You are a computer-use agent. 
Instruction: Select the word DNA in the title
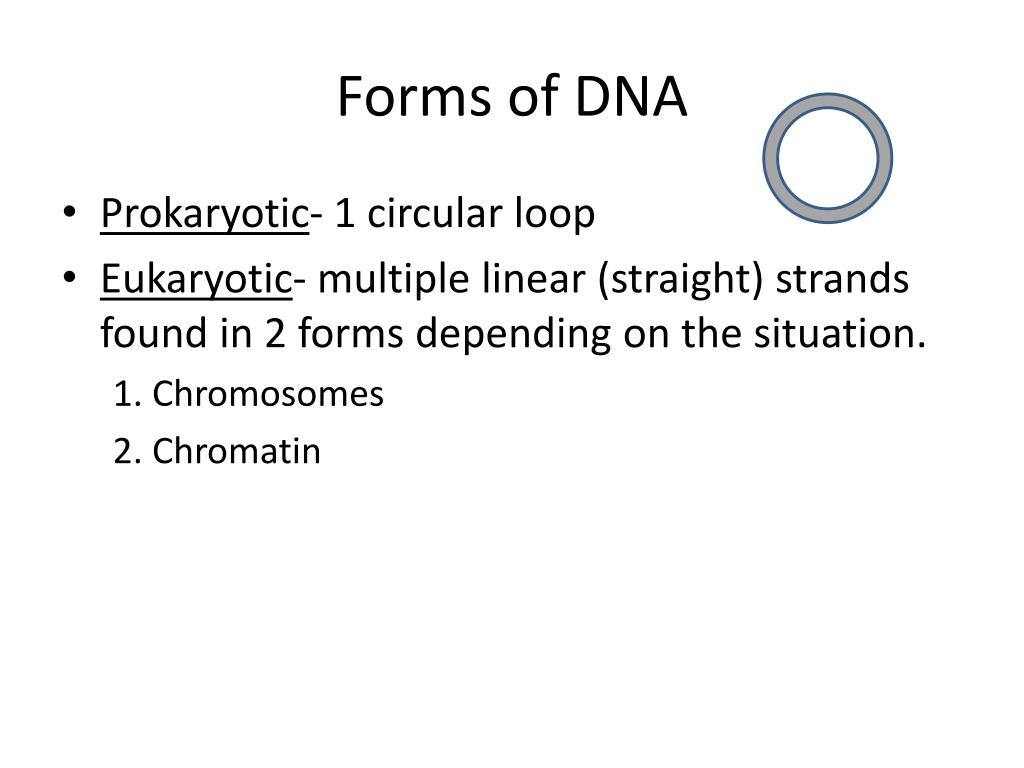point(631,97)
